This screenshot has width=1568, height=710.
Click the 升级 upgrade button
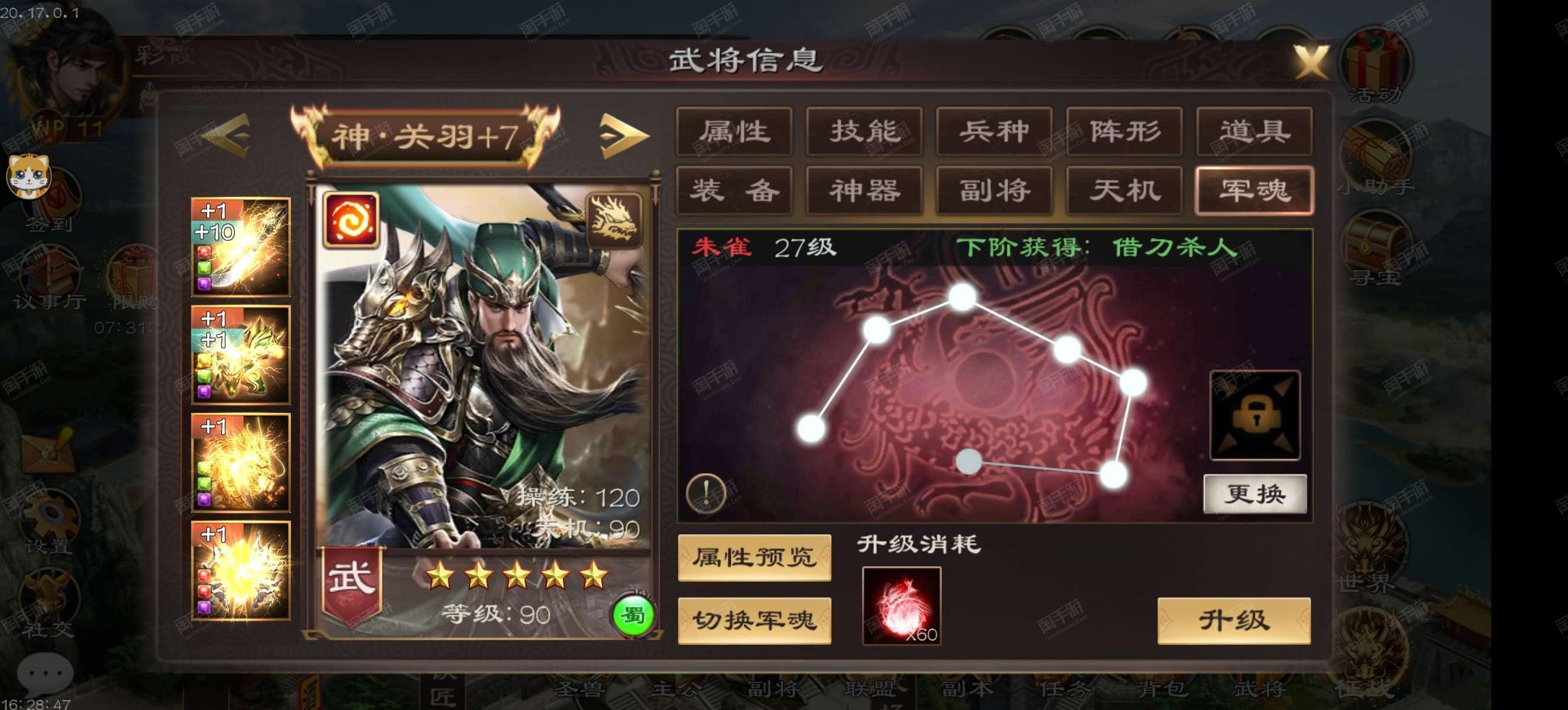click(1233, 621)
